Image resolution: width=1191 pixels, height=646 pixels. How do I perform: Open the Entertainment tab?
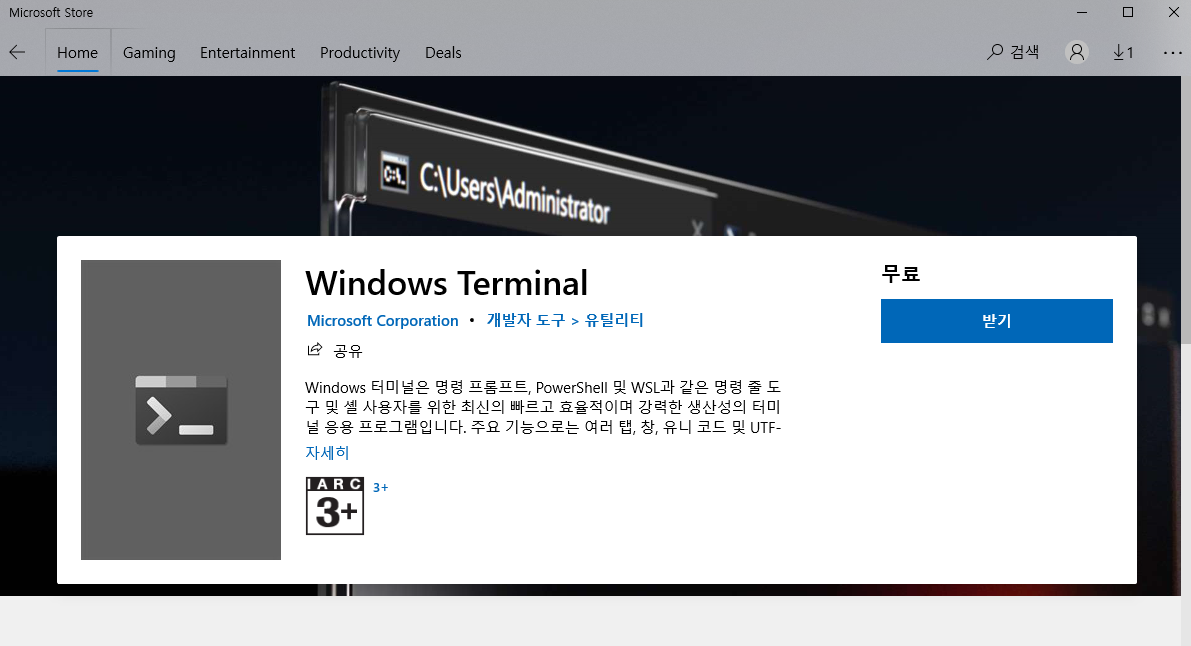tap(247, 52)
